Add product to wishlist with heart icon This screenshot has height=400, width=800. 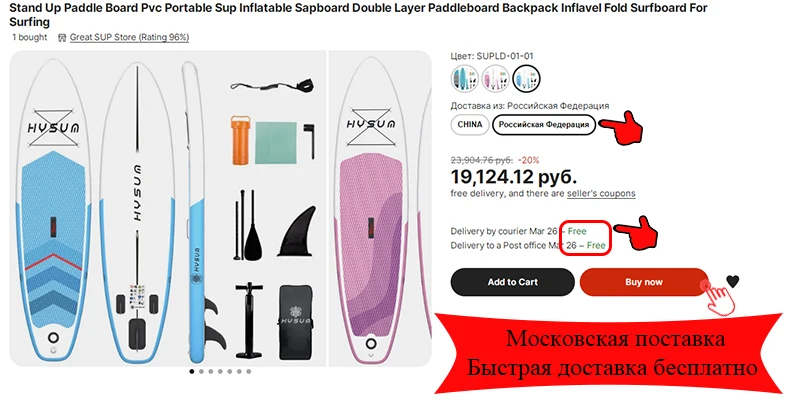[x=733, y=282]
